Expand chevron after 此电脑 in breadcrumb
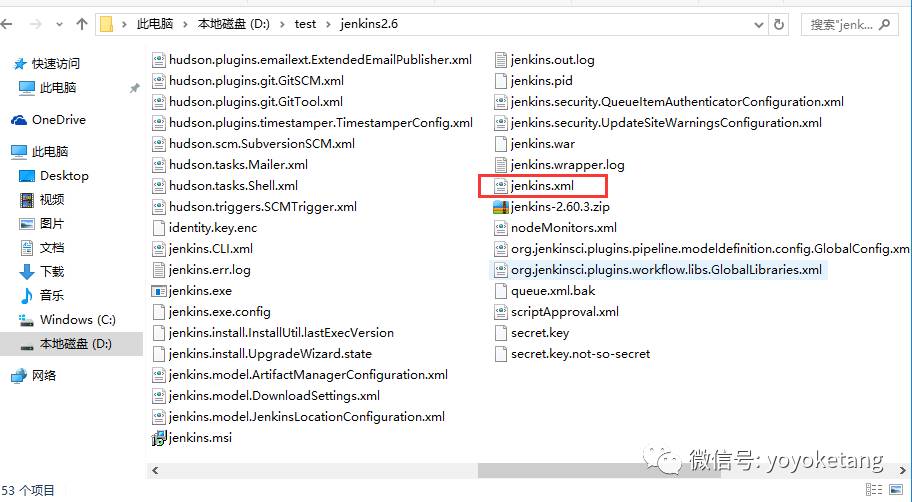Screen dimensions: 912x502 pyautogui.click(x=185, y=24)
